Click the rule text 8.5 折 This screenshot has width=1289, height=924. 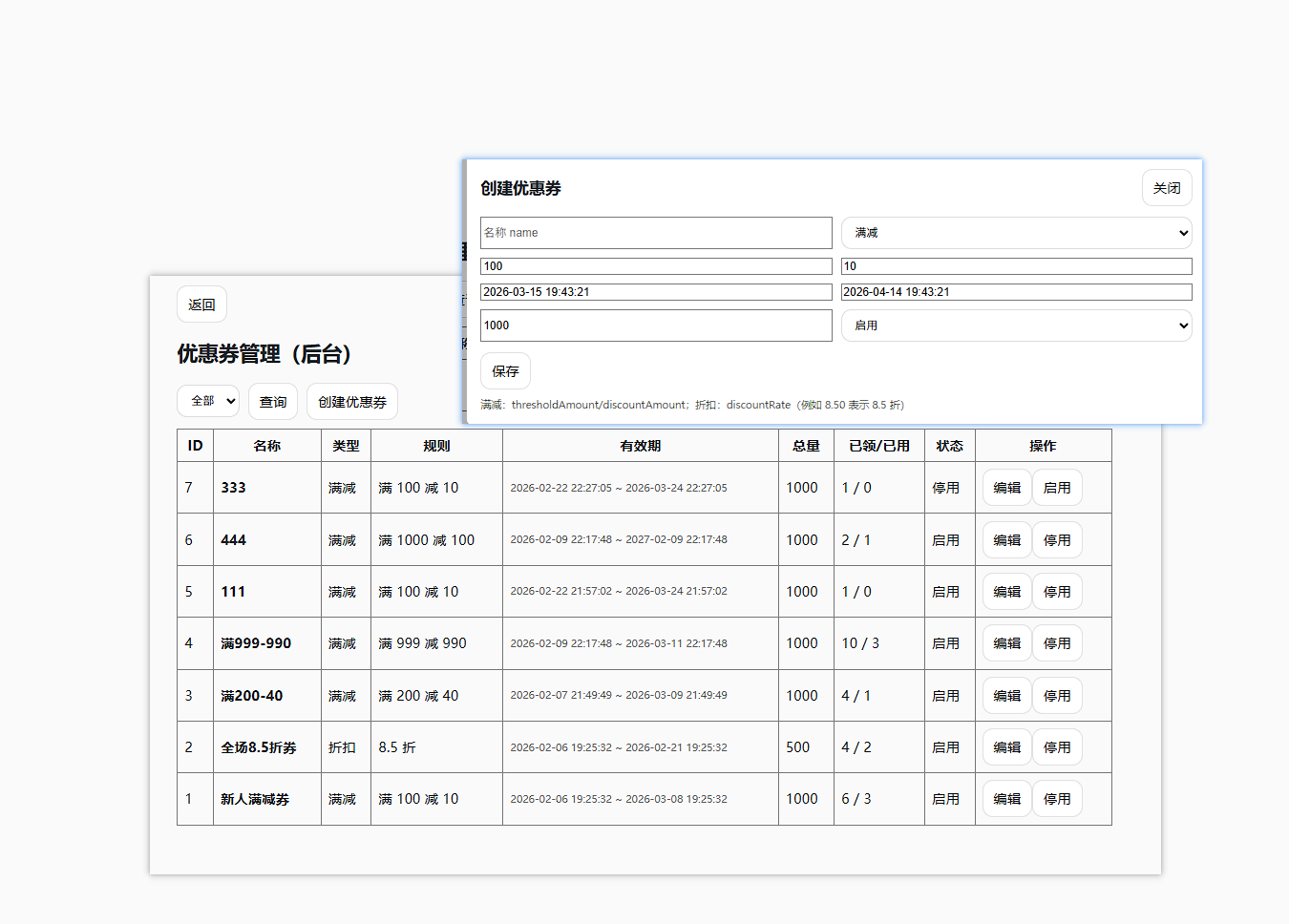click(397, 747)
